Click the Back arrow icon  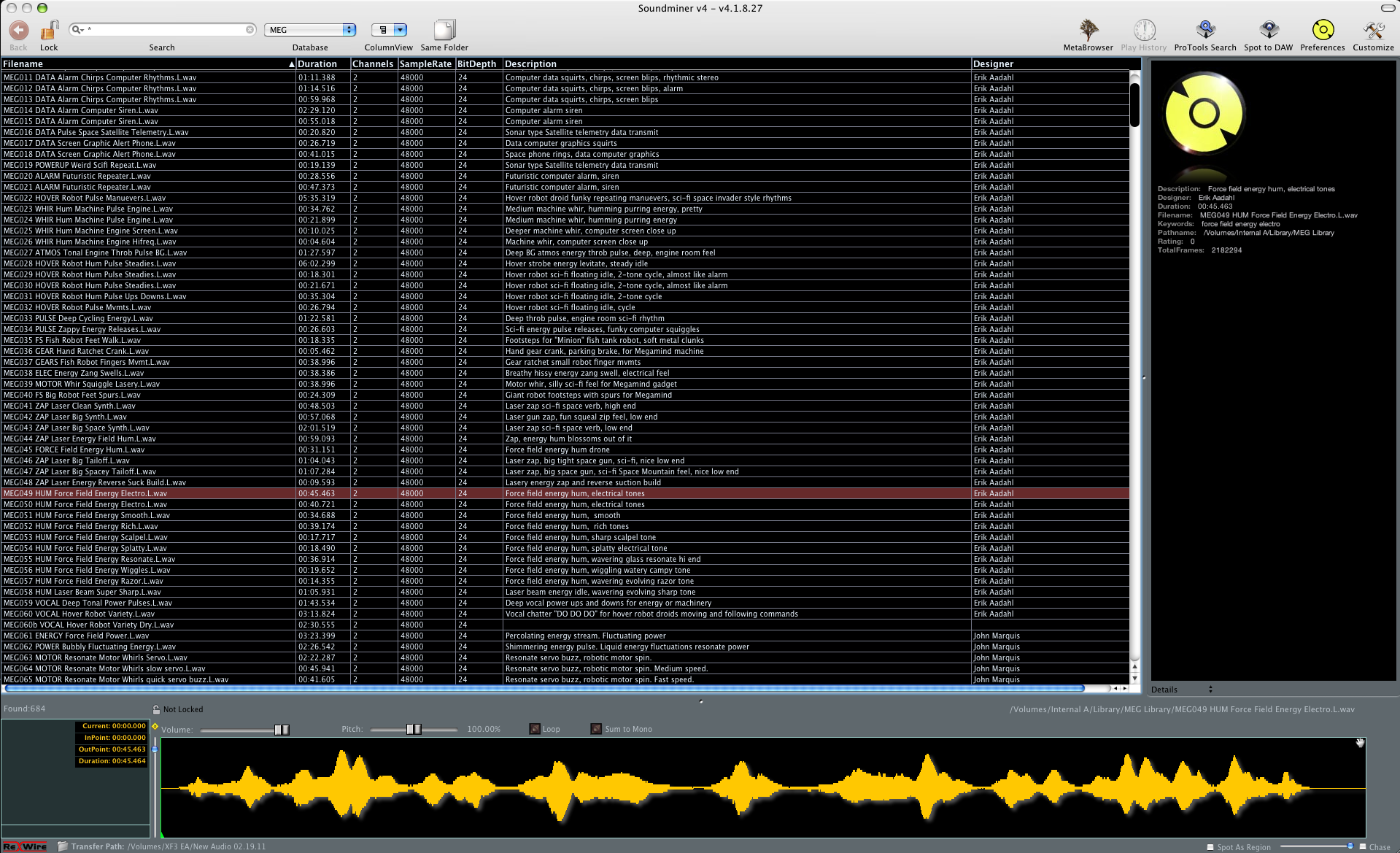click(x=18, y=30)
